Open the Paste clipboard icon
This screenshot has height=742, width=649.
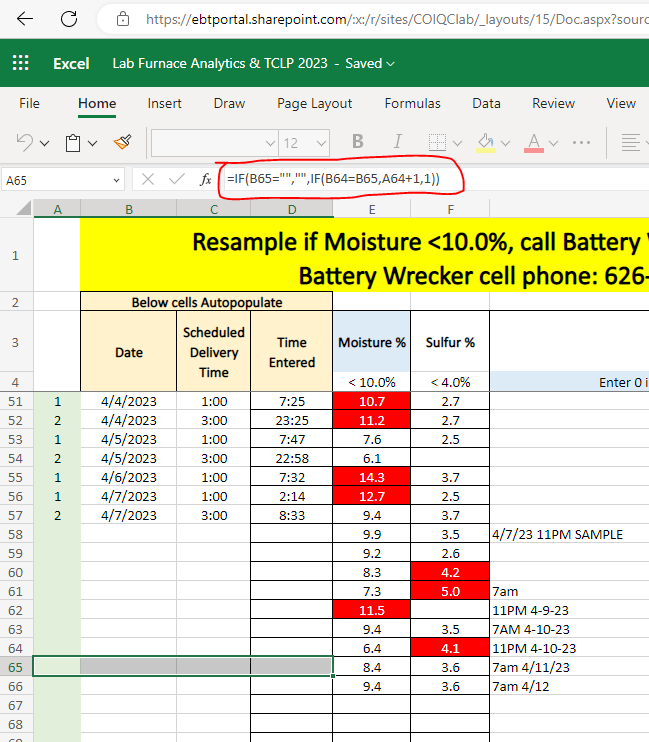click(73, 143)
